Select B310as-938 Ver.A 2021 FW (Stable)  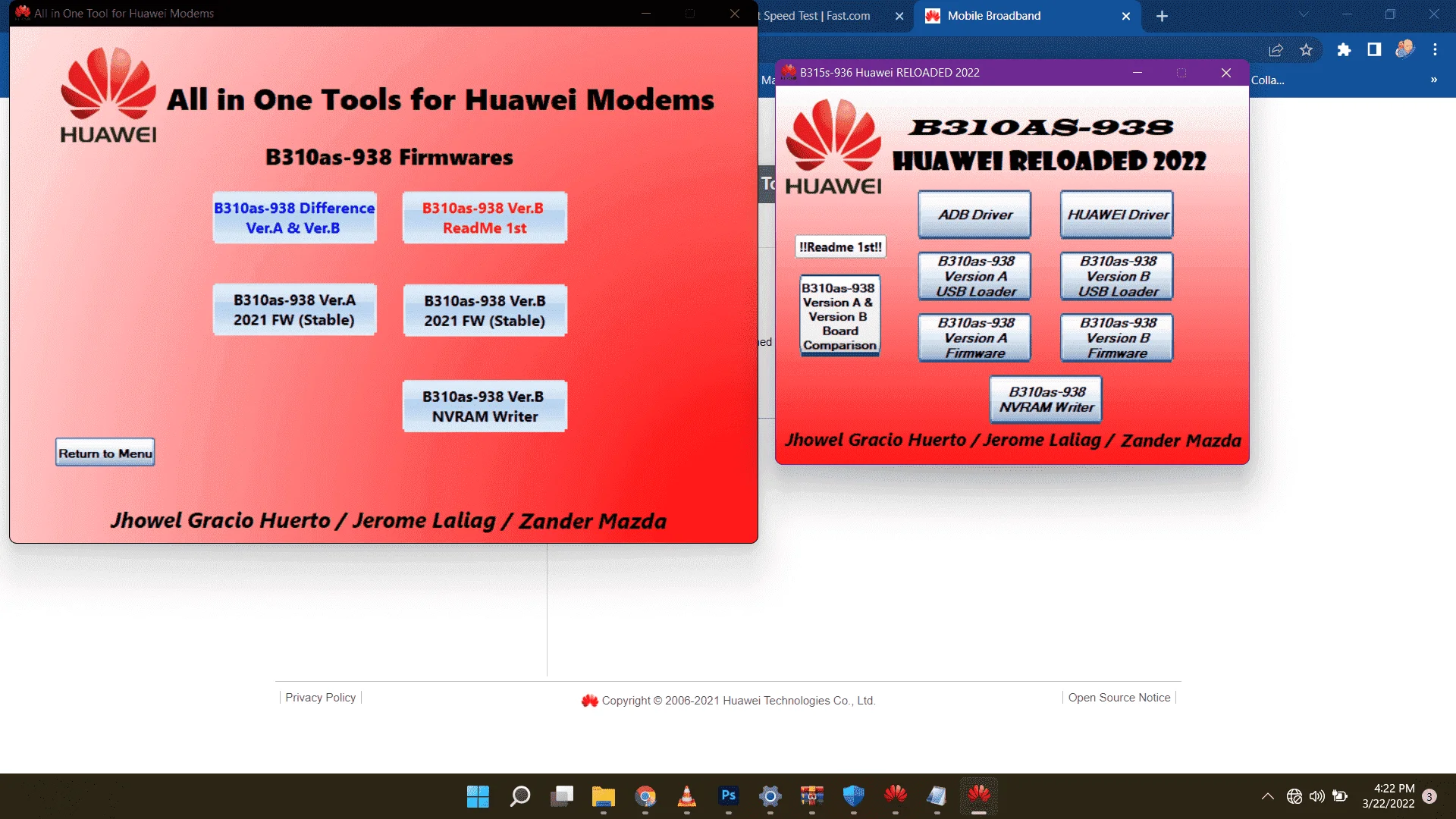point(294,309)
